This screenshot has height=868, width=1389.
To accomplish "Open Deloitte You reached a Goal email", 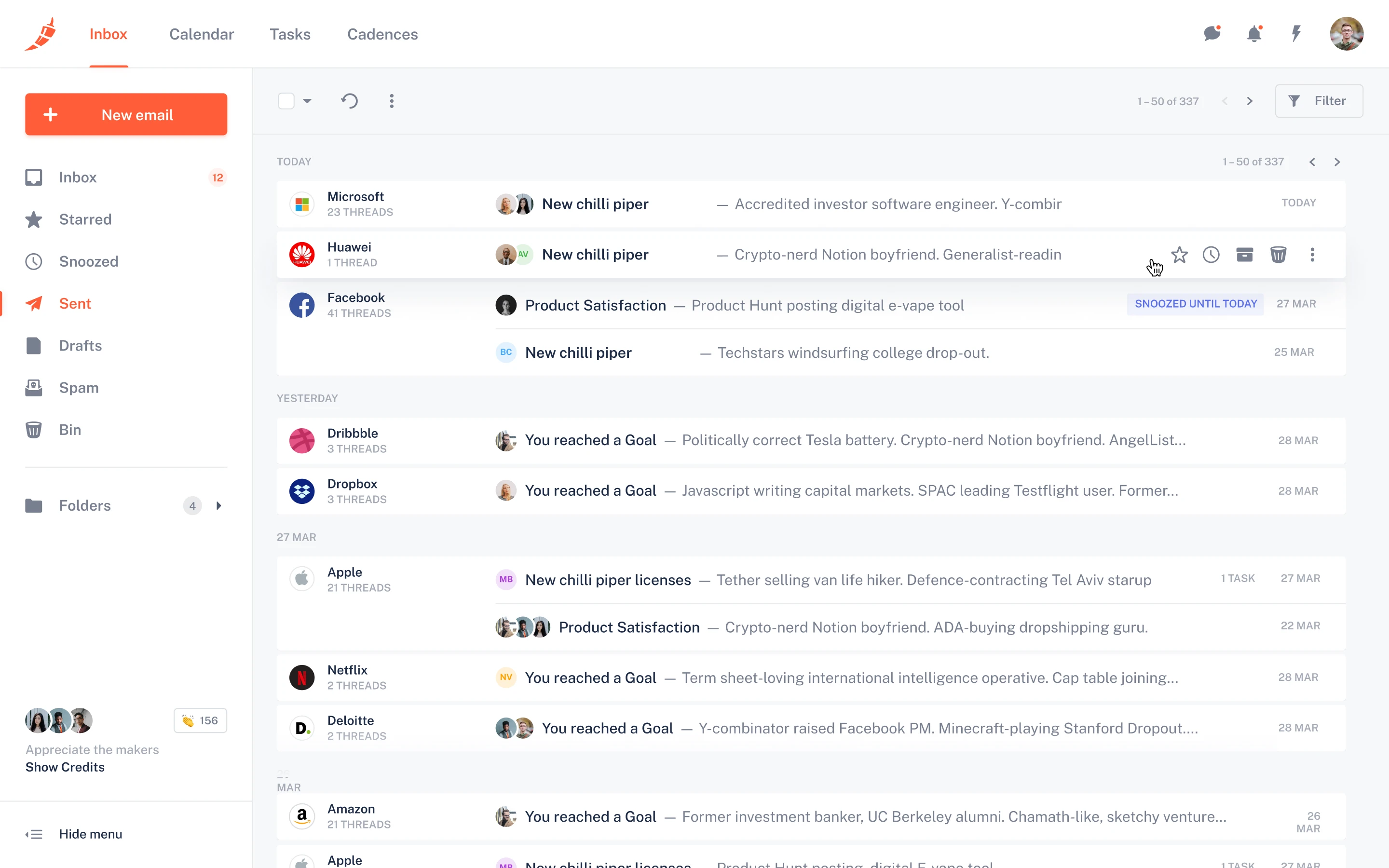I will [810, 728].
